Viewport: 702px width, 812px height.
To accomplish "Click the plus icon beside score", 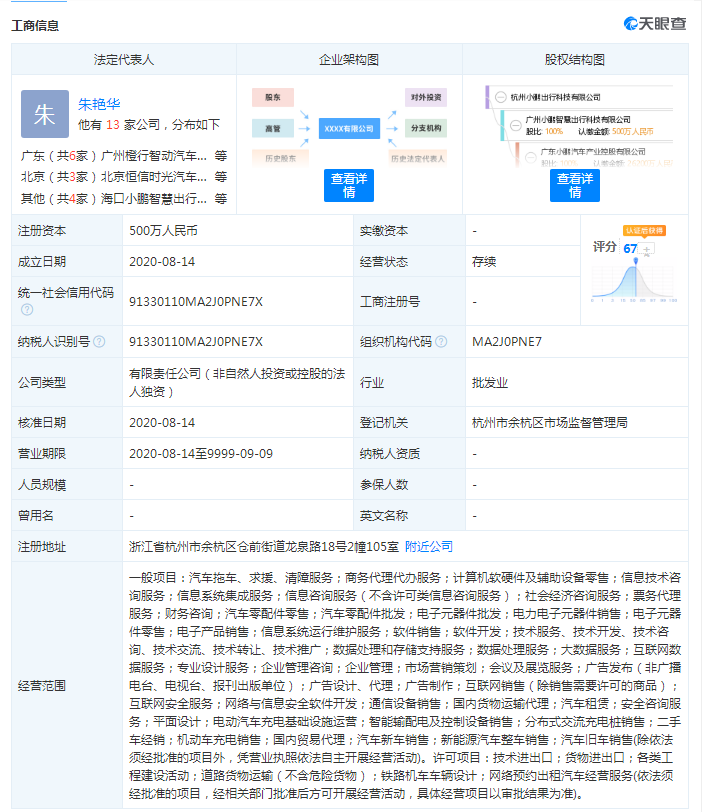I will (647, 249).
